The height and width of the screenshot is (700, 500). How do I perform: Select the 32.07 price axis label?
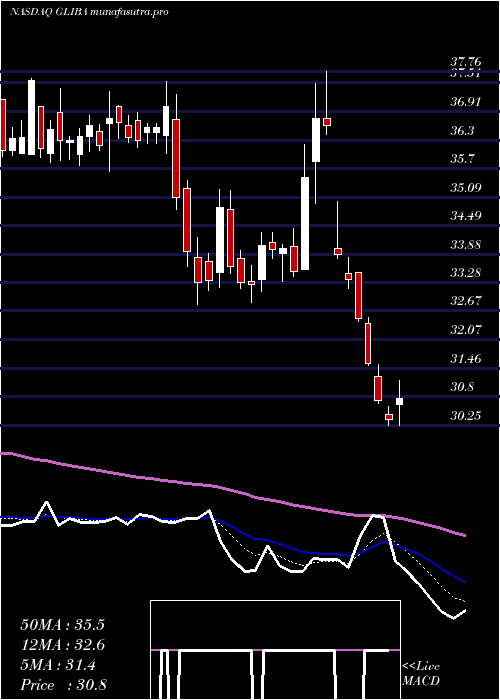click(x=466, y=330)
